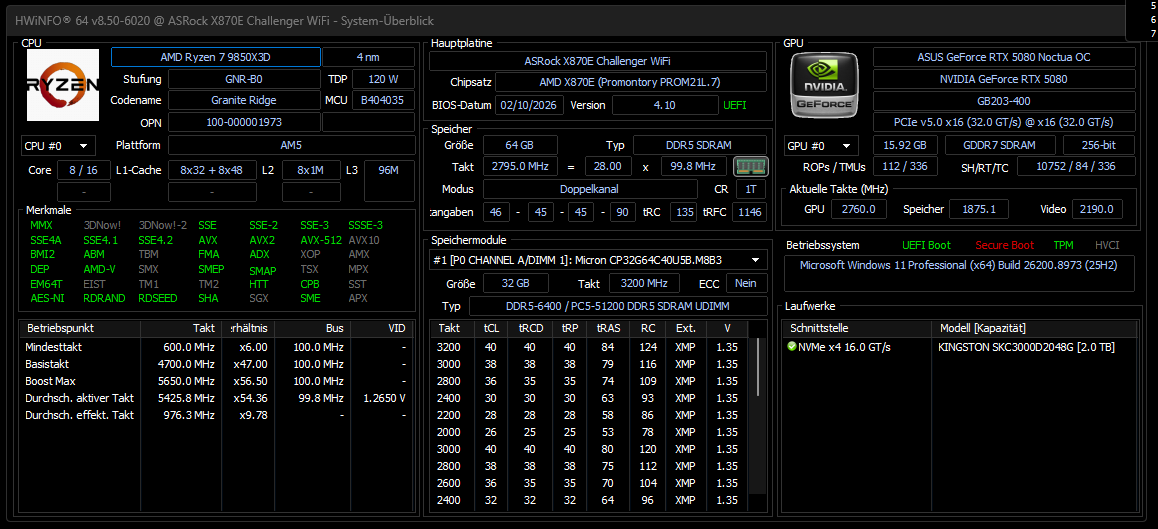Click the 976.3 MHz effective clock value
Image resolution: width=1158 pixels, height=529 pixels.
tap(188, 415)
